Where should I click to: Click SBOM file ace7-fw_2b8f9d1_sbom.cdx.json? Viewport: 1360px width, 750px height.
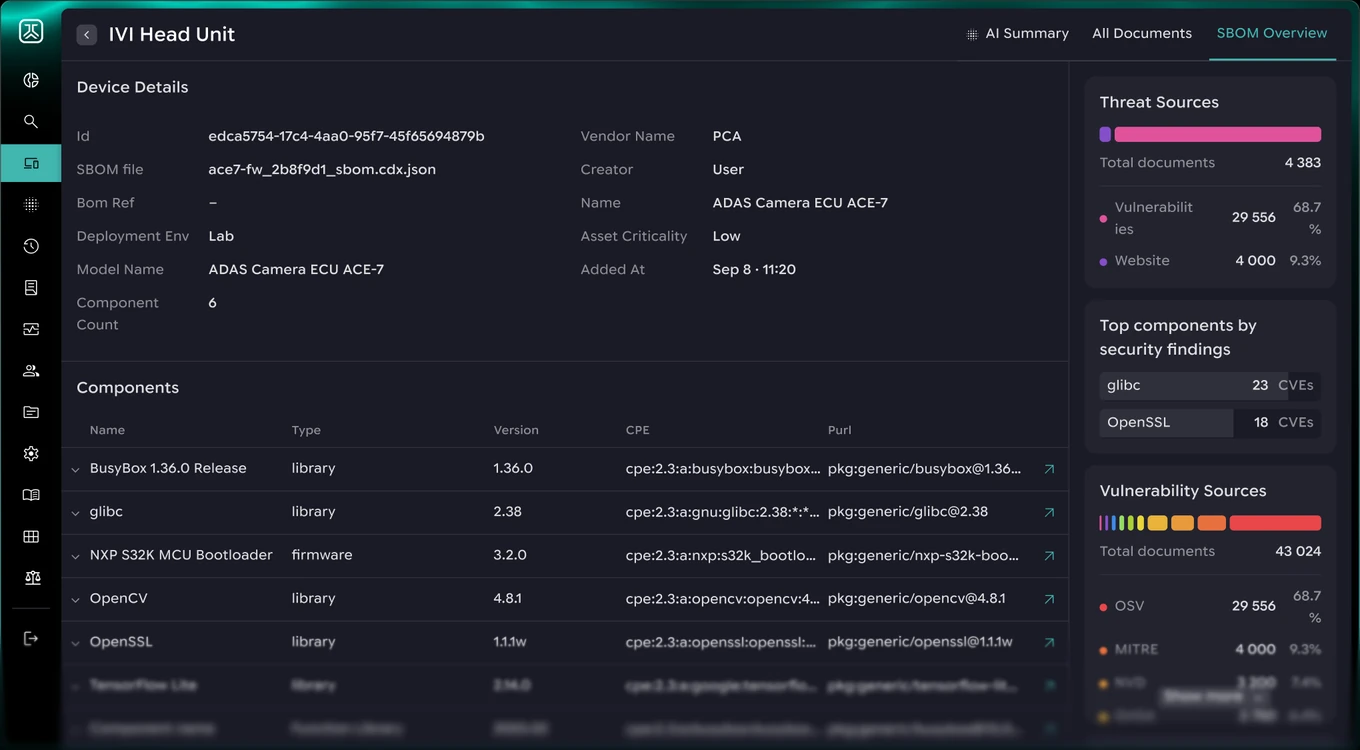coord(322,170)
